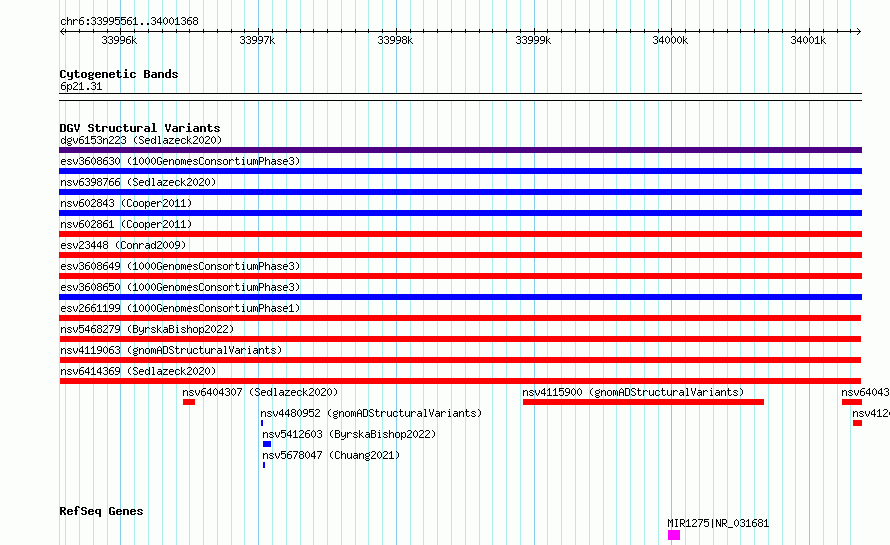Click the DGV Structural Variants track title

(x=140, y=128)
